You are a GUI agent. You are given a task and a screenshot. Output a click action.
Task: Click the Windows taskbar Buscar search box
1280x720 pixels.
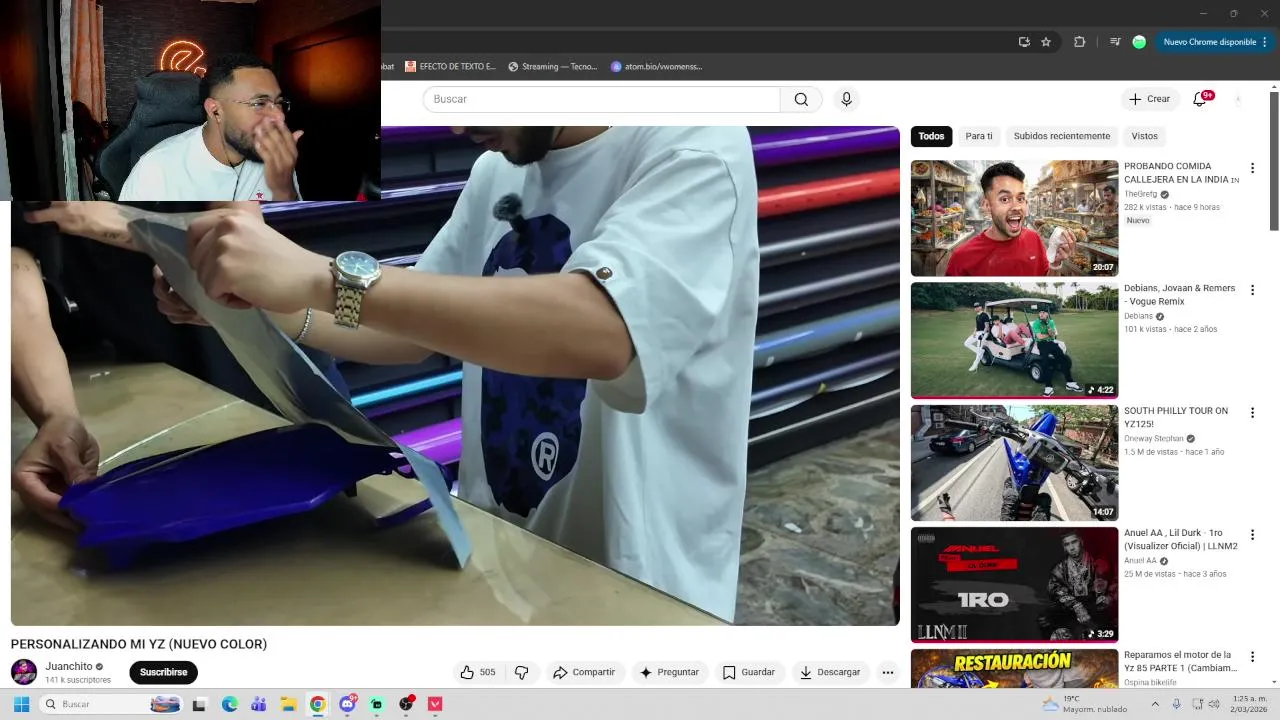(111, 704)
